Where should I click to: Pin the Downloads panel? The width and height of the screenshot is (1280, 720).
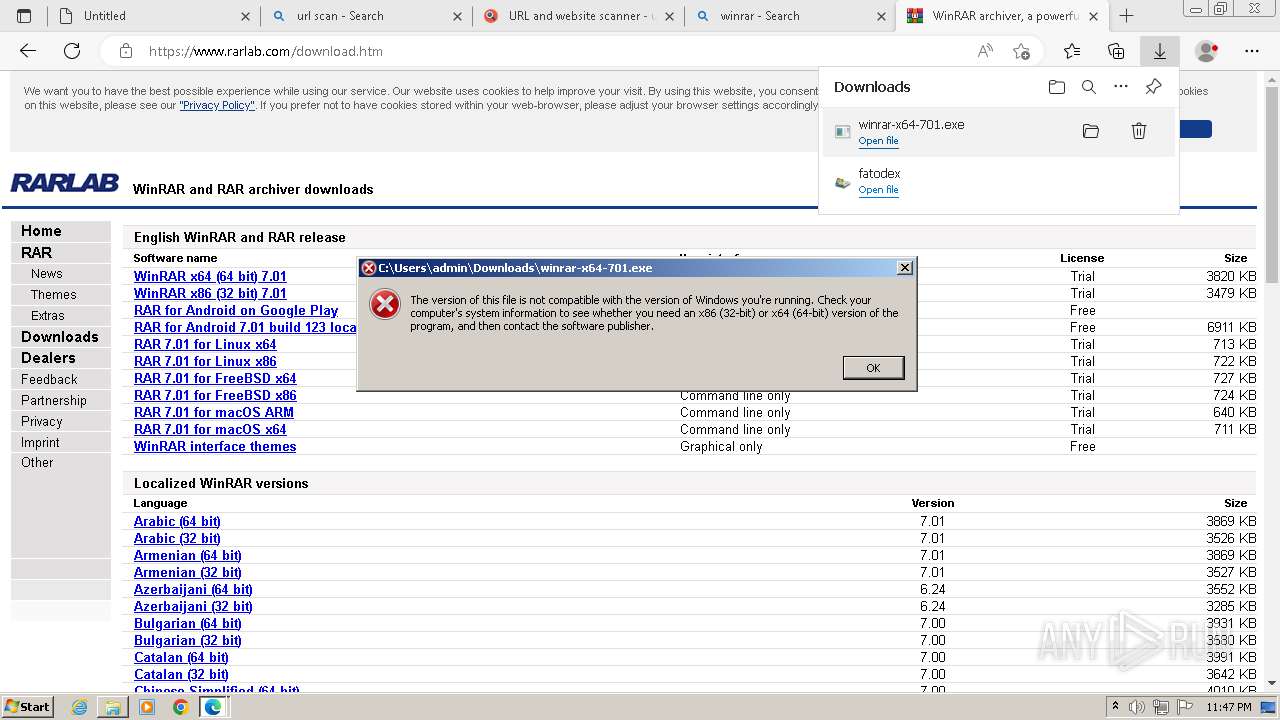click(1153, 87)
